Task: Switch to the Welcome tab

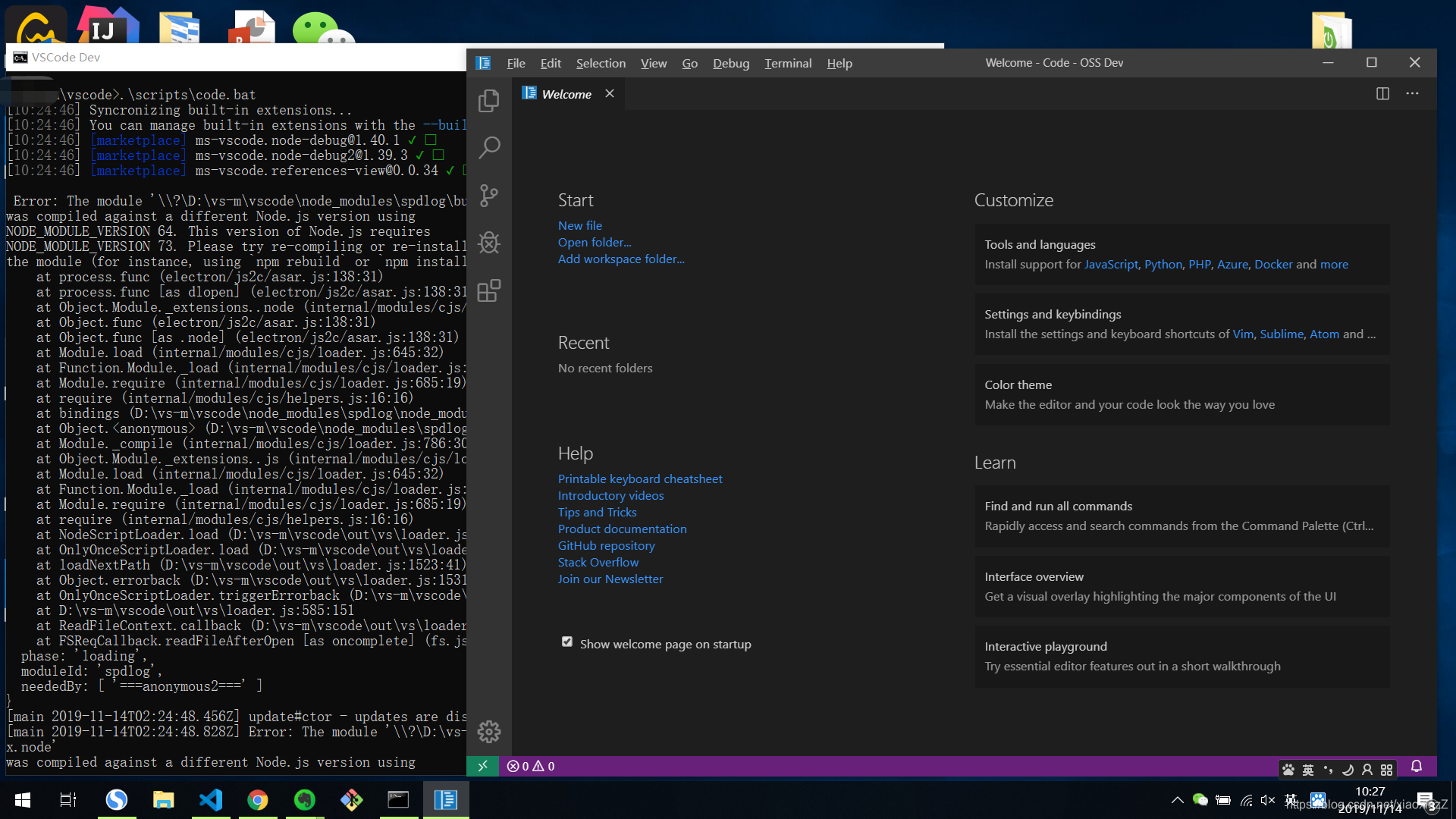Action: (x=566, y=93)
